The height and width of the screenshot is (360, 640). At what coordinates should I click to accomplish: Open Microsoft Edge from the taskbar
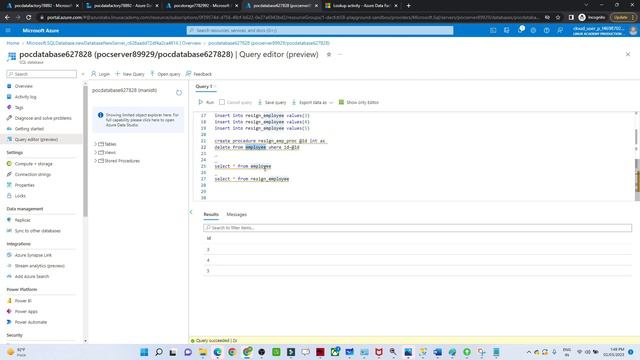pos(218,352)
